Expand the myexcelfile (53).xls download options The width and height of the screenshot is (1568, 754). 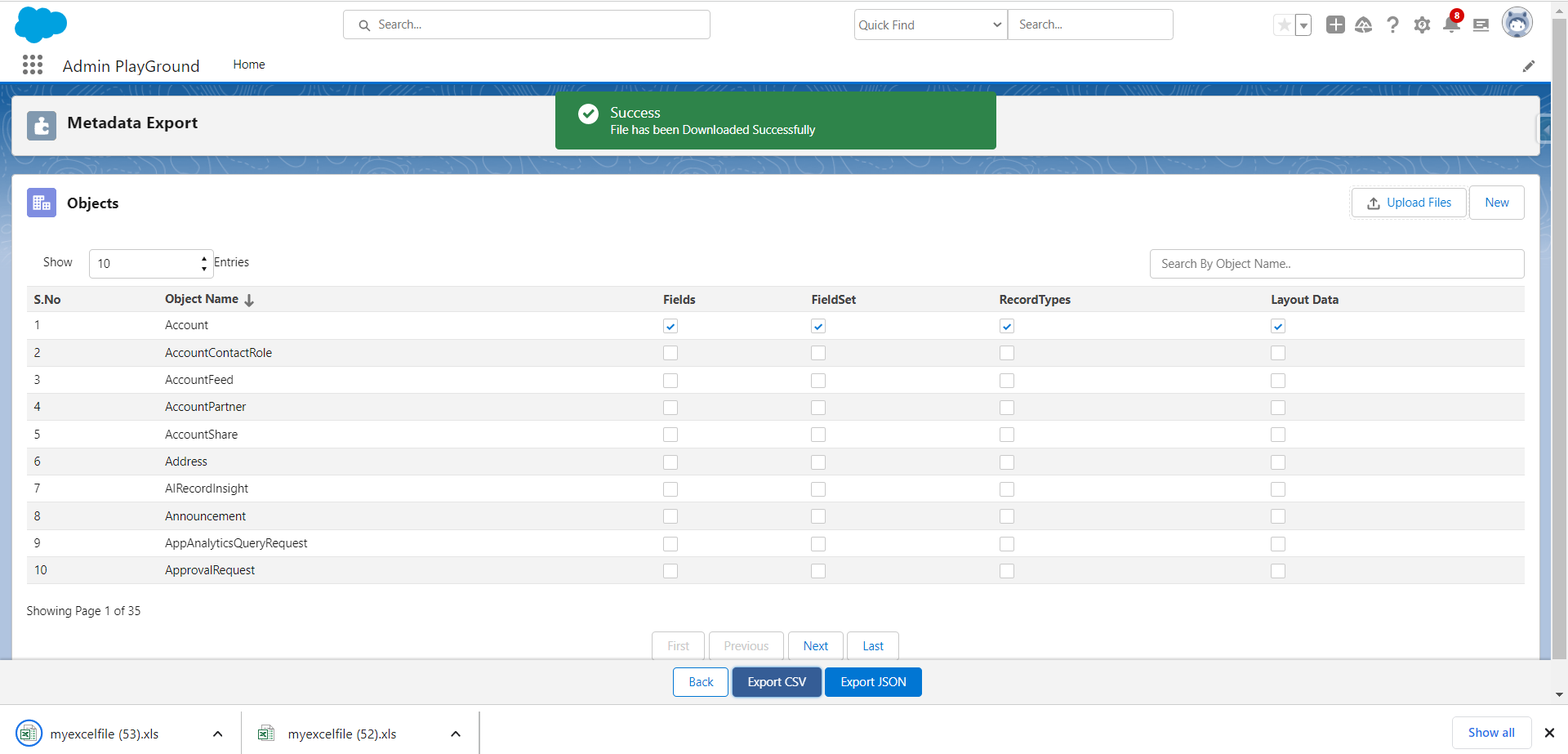(x=217, y=734)
